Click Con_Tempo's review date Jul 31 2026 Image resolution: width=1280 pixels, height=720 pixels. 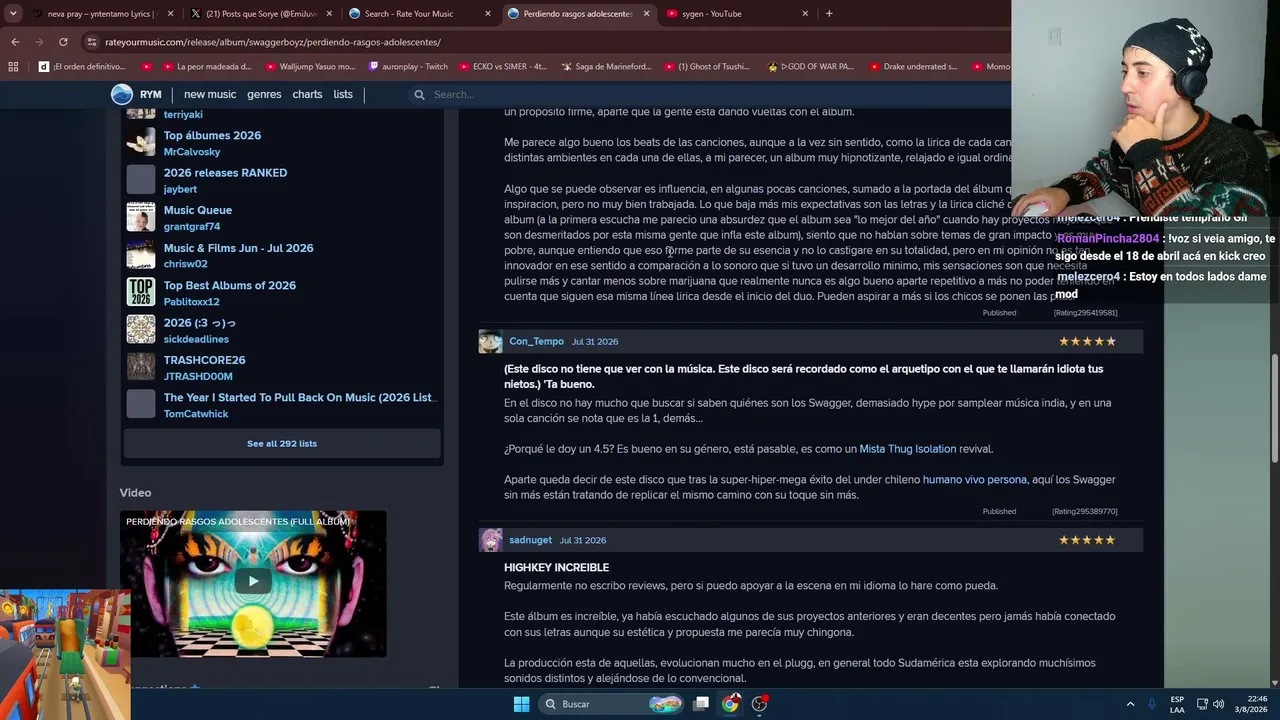(x=594, y=341)
